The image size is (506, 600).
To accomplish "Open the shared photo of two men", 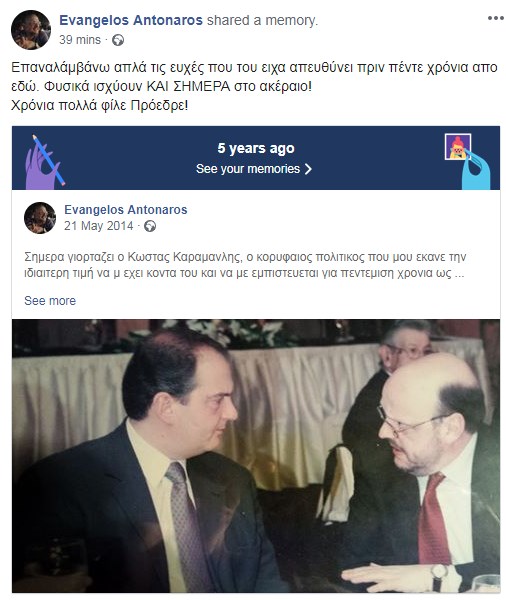I will (256, 456).
